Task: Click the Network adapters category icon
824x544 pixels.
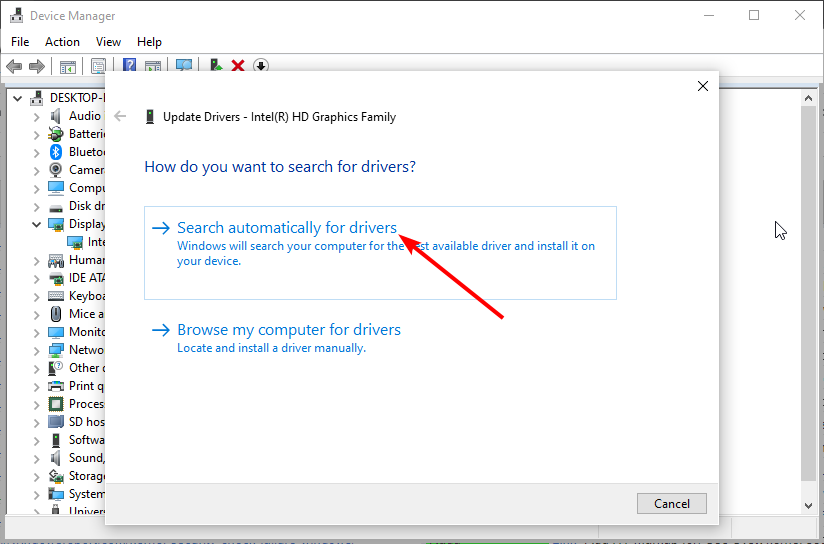Action: (x=56, y=350)
